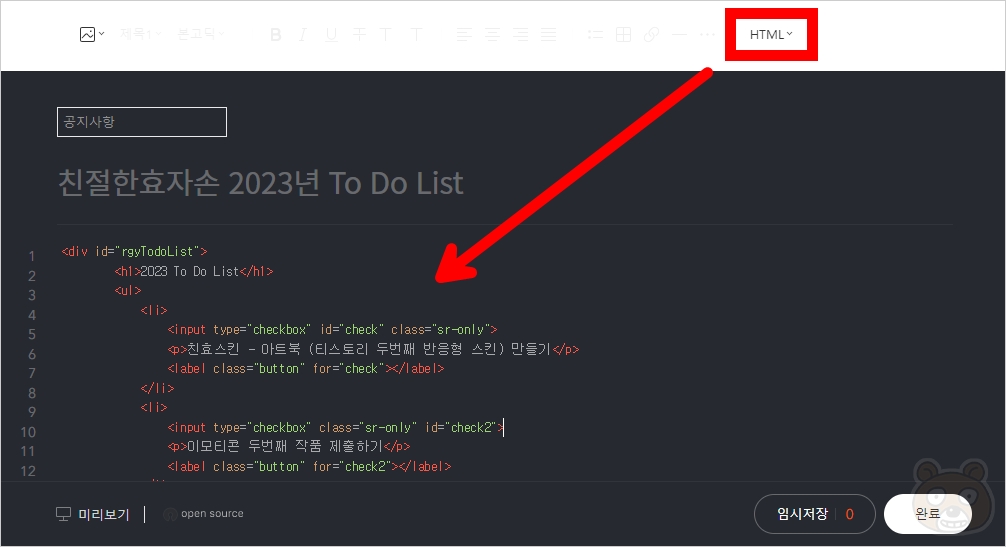This screenshot has height=547, width=1006.
Task: Align text left
Action: 465,35
